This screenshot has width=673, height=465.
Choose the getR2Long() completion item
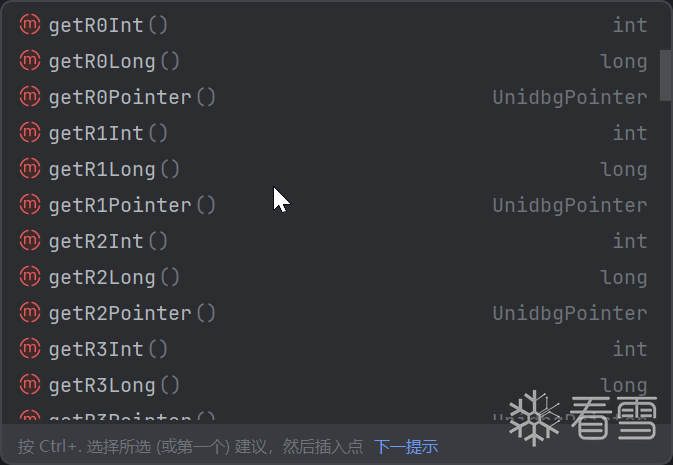(114, 277)
